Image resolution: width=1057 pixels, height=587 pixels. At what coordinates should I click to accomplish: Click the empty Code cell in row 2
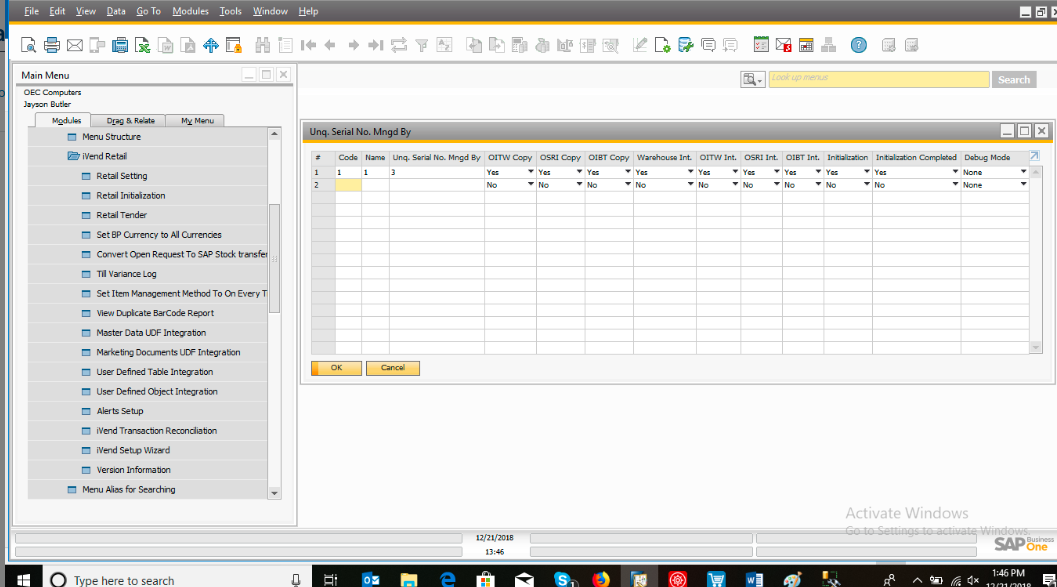coord(348,185)
